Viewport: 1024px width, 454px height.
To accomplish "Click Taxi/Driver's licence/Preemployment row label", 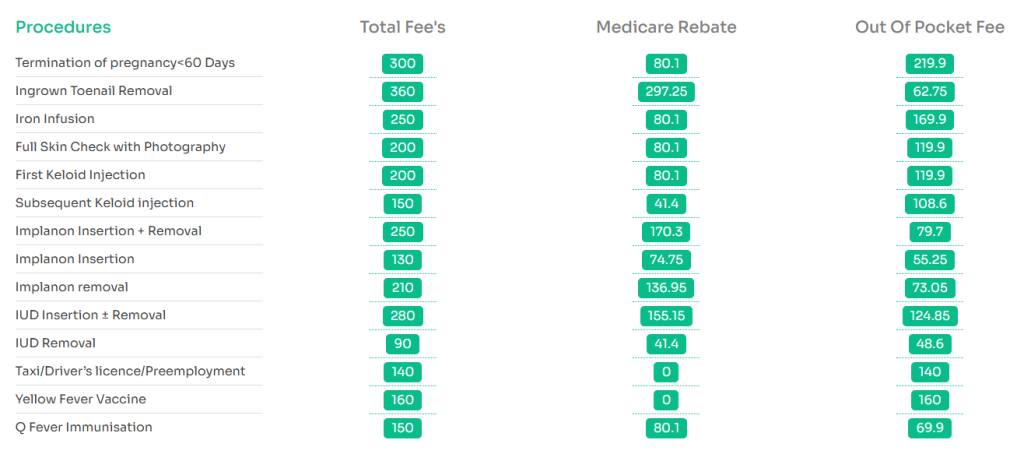I will click(130, 371).
